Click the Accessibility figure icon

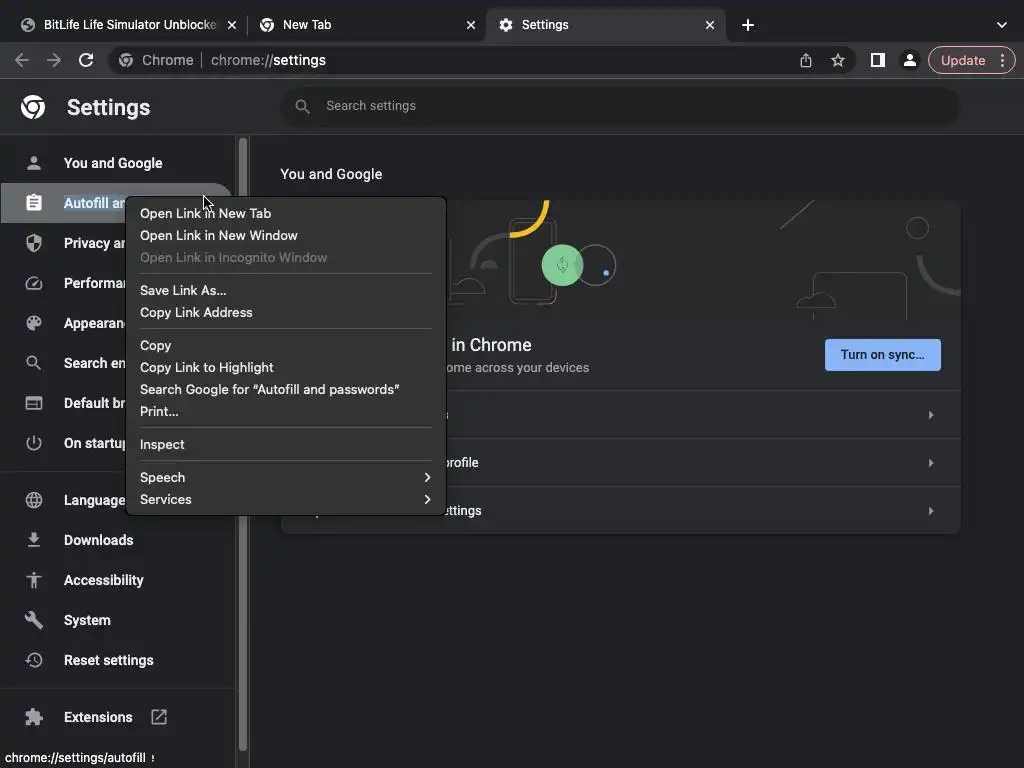coord(33,579)
